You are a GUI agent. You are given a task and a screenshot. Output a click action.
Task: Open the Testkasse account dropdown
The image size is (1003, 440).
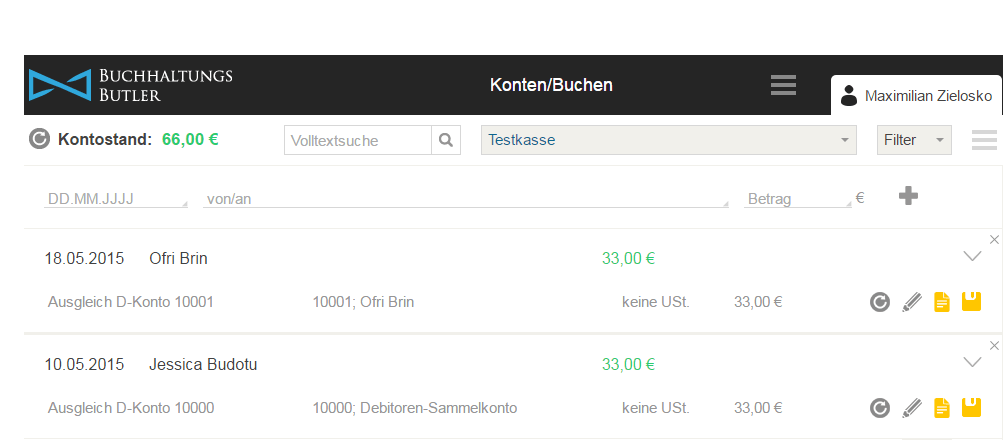click(668, 140)
